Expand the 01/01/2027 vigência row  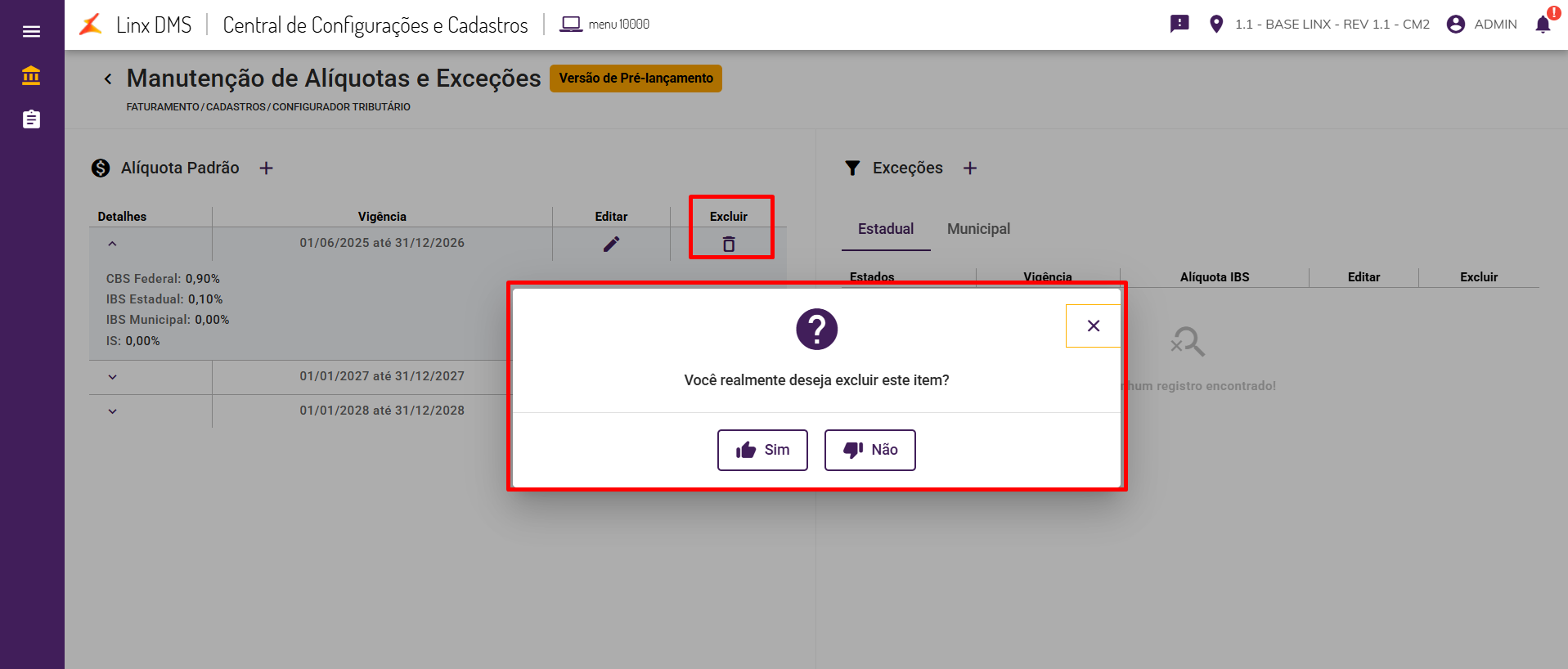tap(112, 377)
